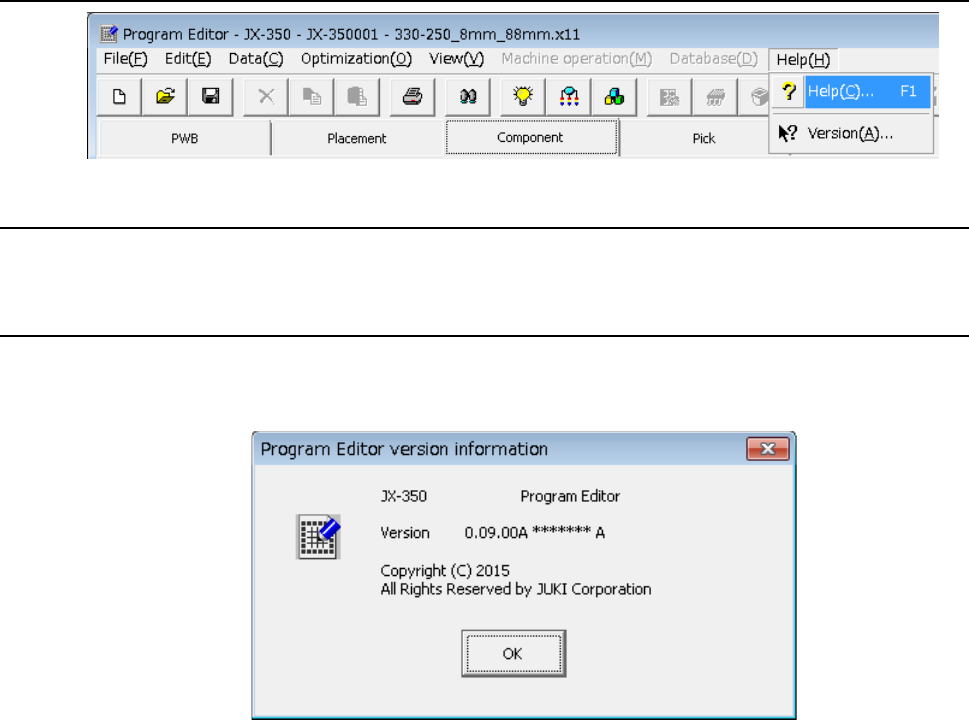The image size is (969, 720).
Task: Open the View(V) menu
Action: (457, 59)
